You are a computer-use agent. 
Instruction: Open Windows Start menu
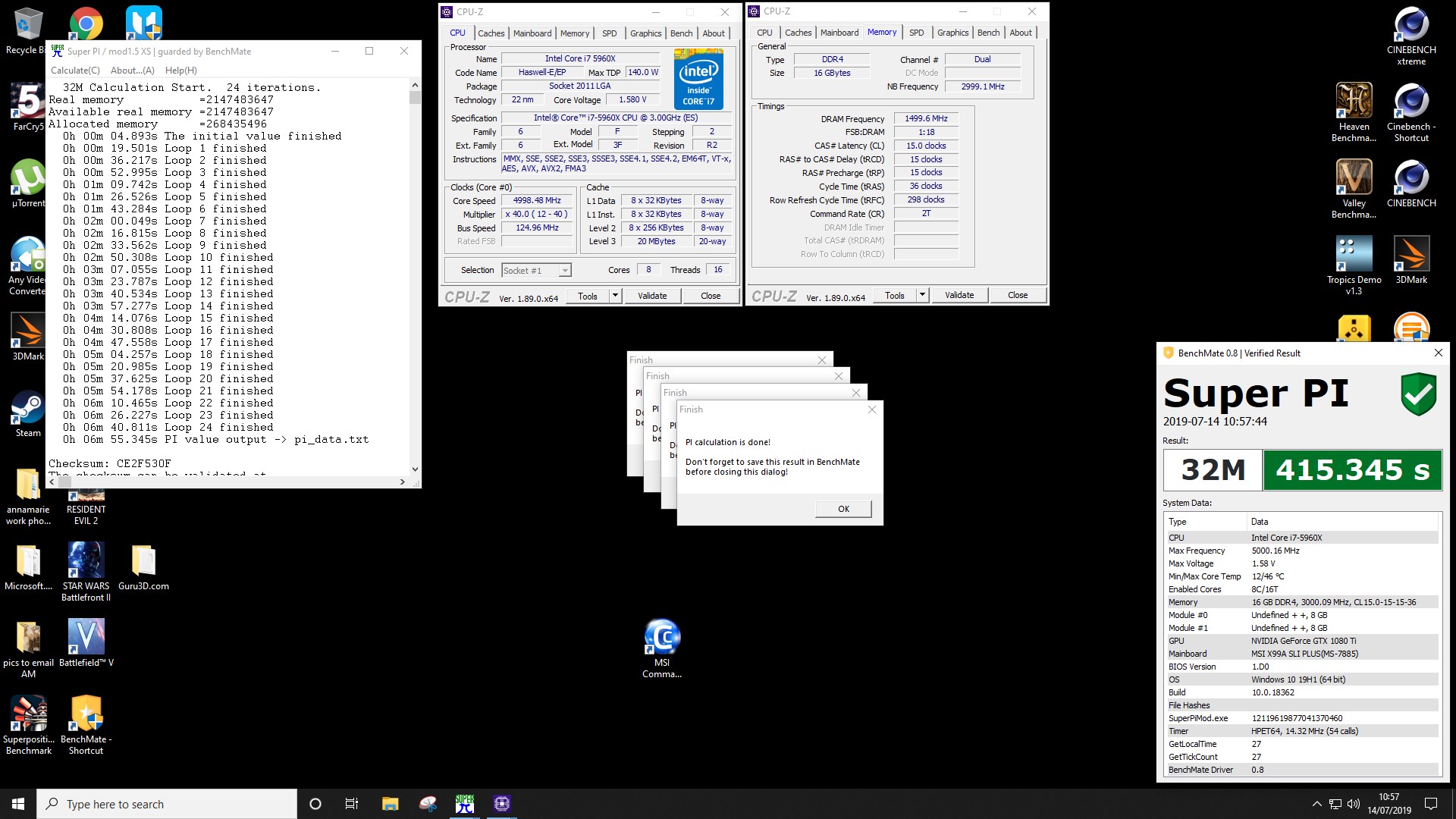18,804
